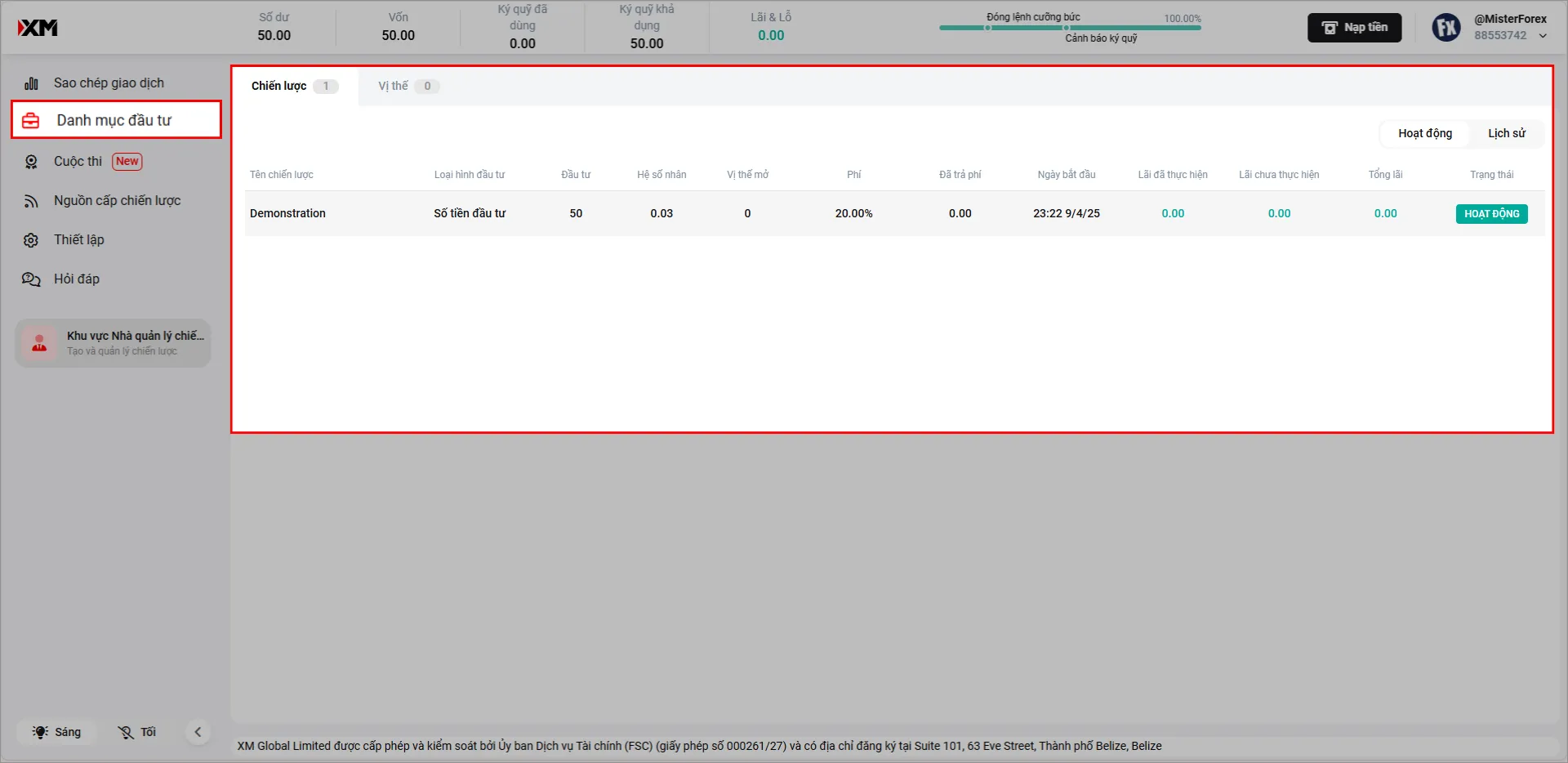Open Thiết lập settings menu
Screen dimensions: 1568x763
coord(78,240)
